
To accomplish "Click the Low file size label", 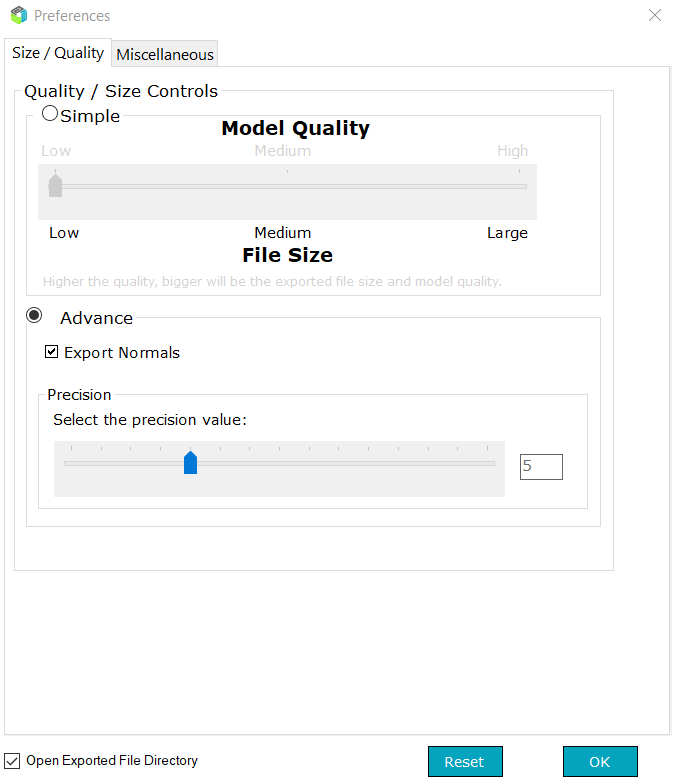I will [64, 233].
